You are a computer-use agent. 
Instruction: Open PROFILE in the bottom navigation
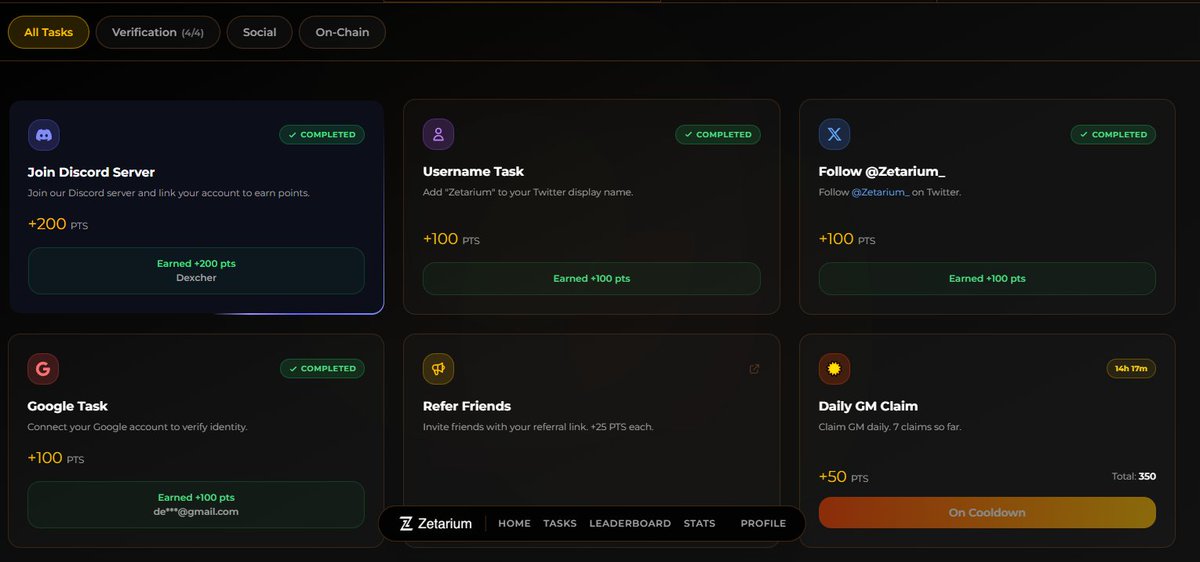[x=763, y=523]
